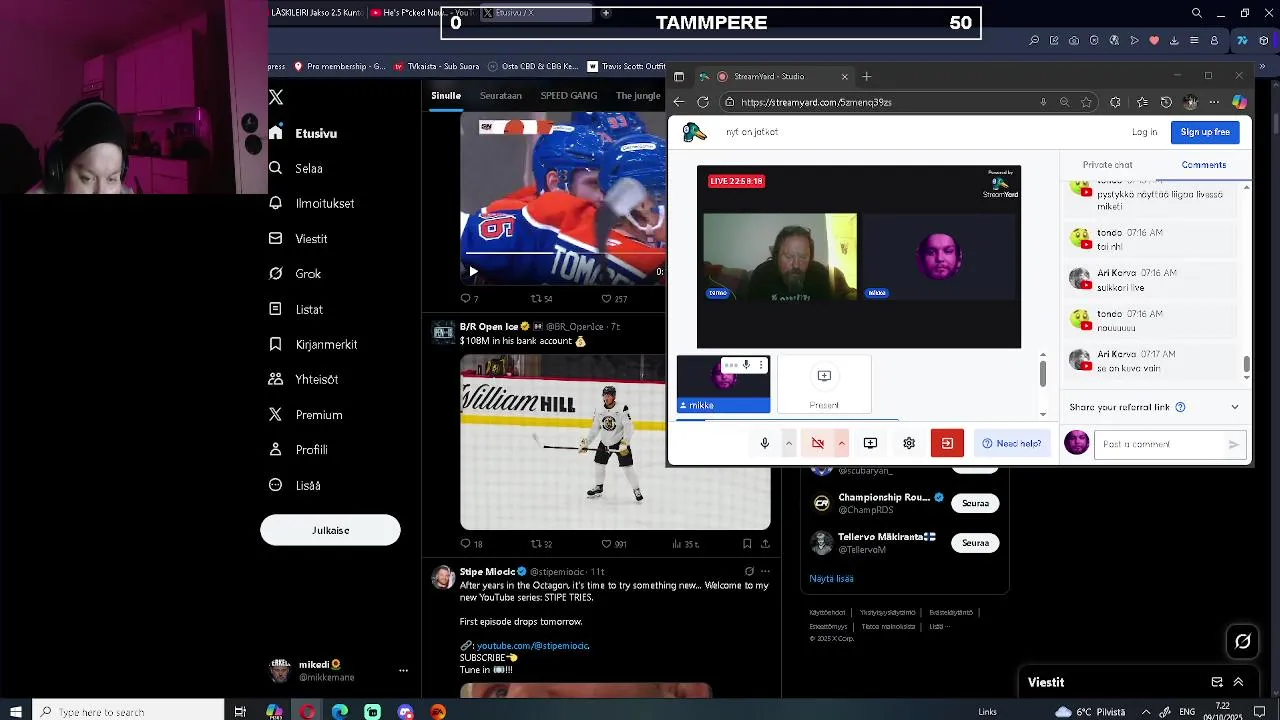Open three-dot menu on mikke thumbnail
This screenshot has height=720, width=1280.
point(761,365)
